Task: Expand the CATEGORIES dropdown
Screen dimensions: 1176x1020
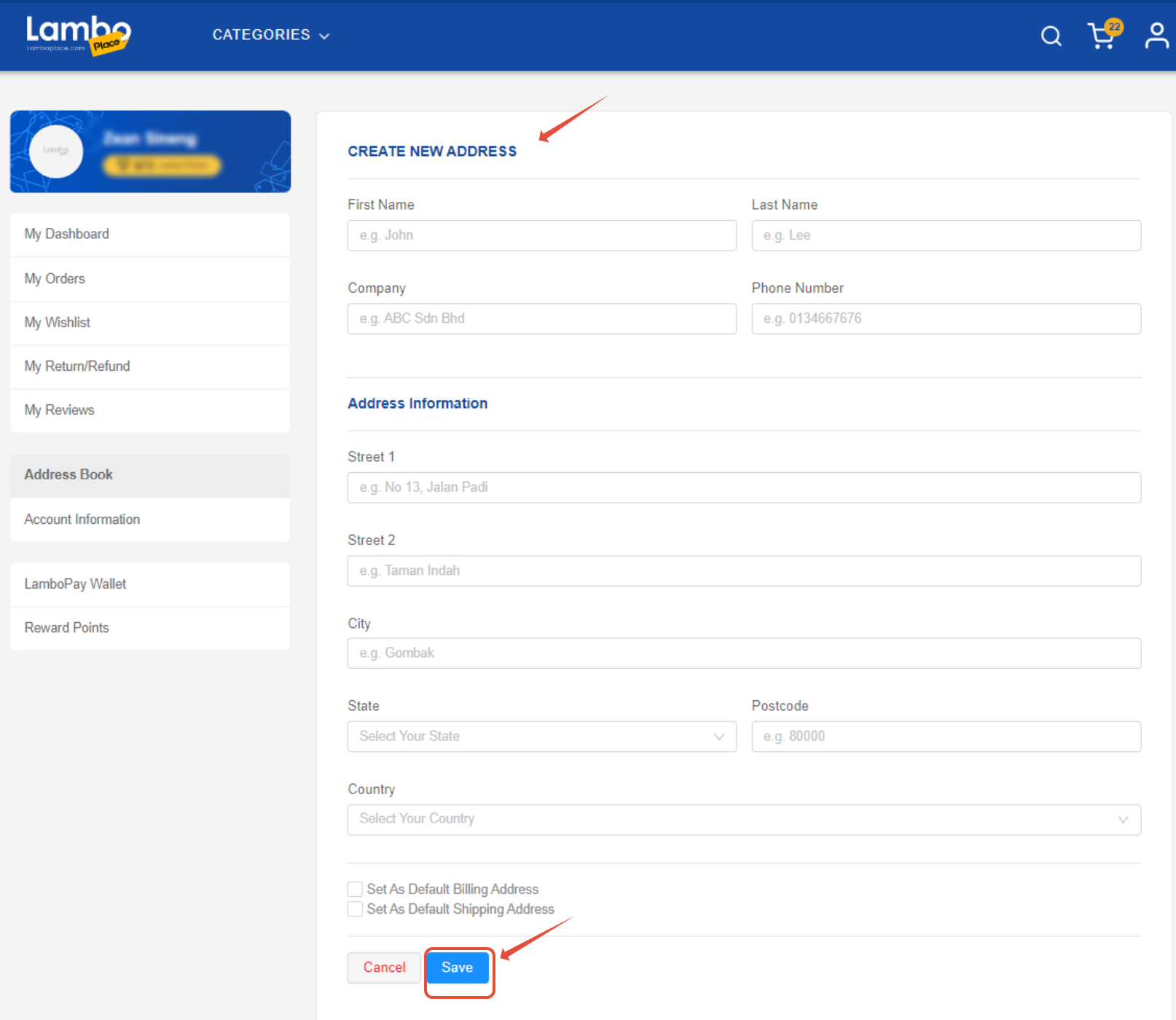Action: (270, 35)
